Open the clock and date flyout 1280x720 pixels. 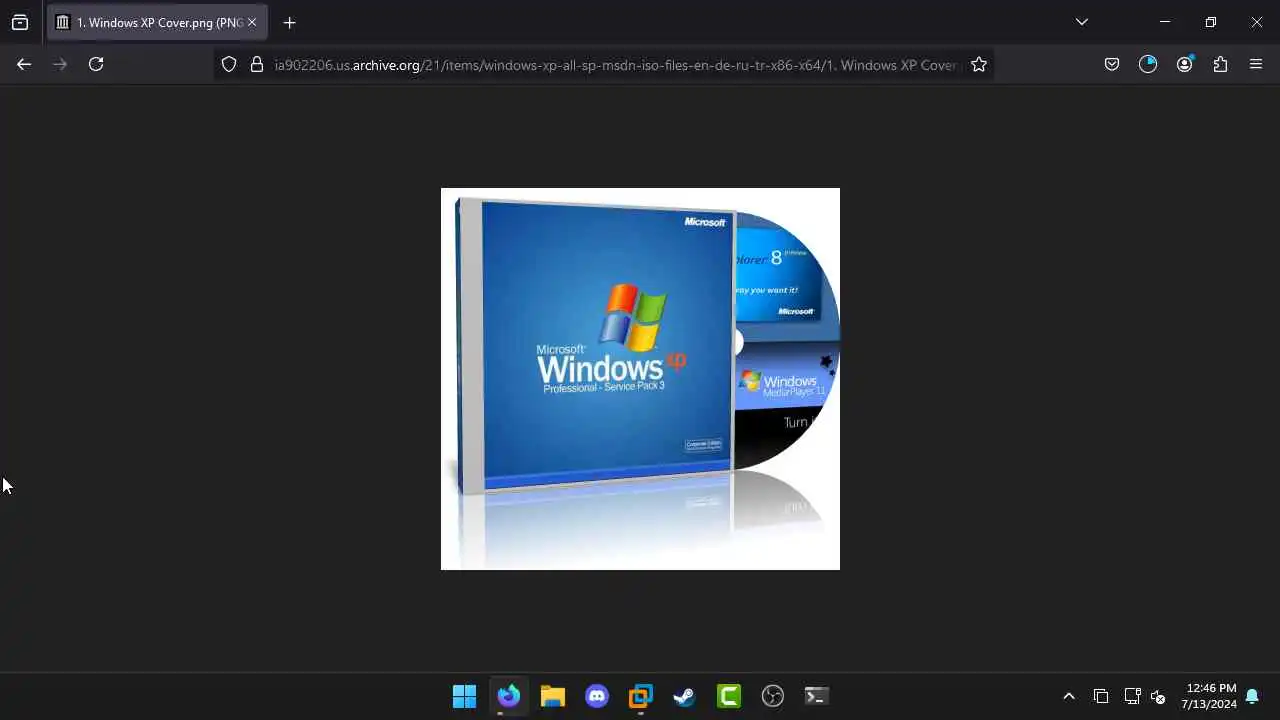tap(1211, 696)
